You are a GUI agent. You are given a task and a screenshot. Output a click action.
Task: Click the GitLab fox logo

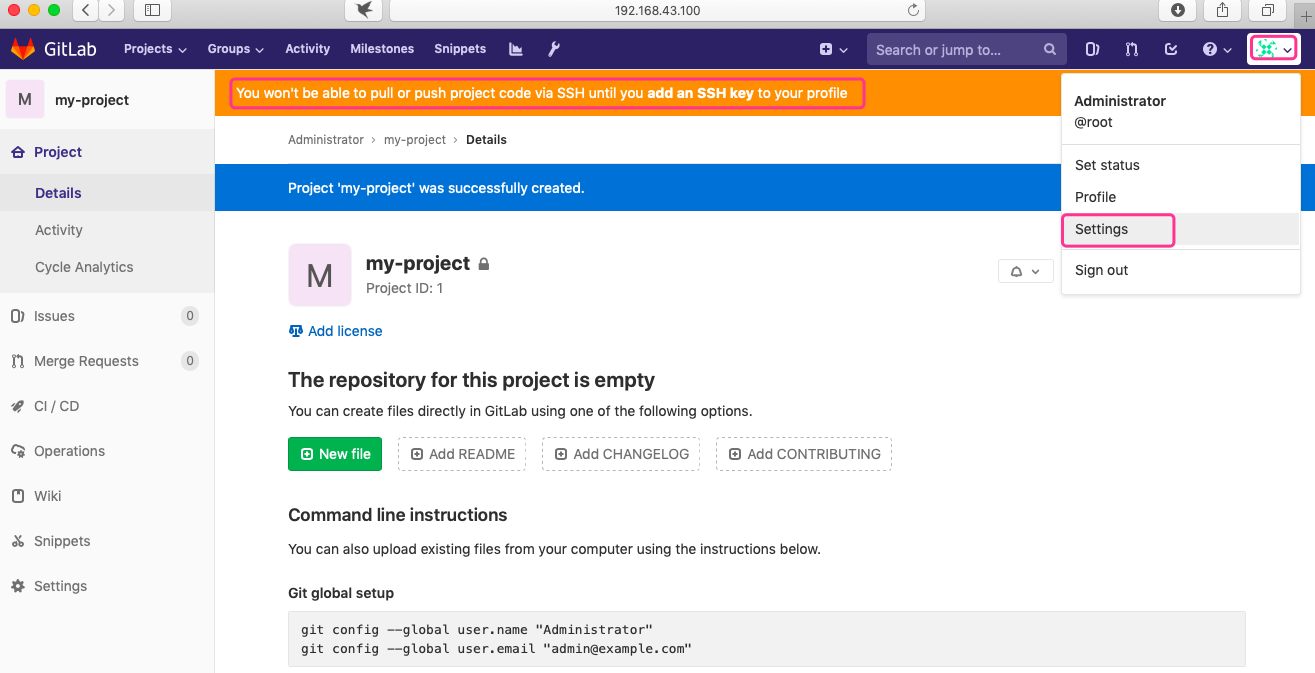pyautogui.click(x=22, y=49)
